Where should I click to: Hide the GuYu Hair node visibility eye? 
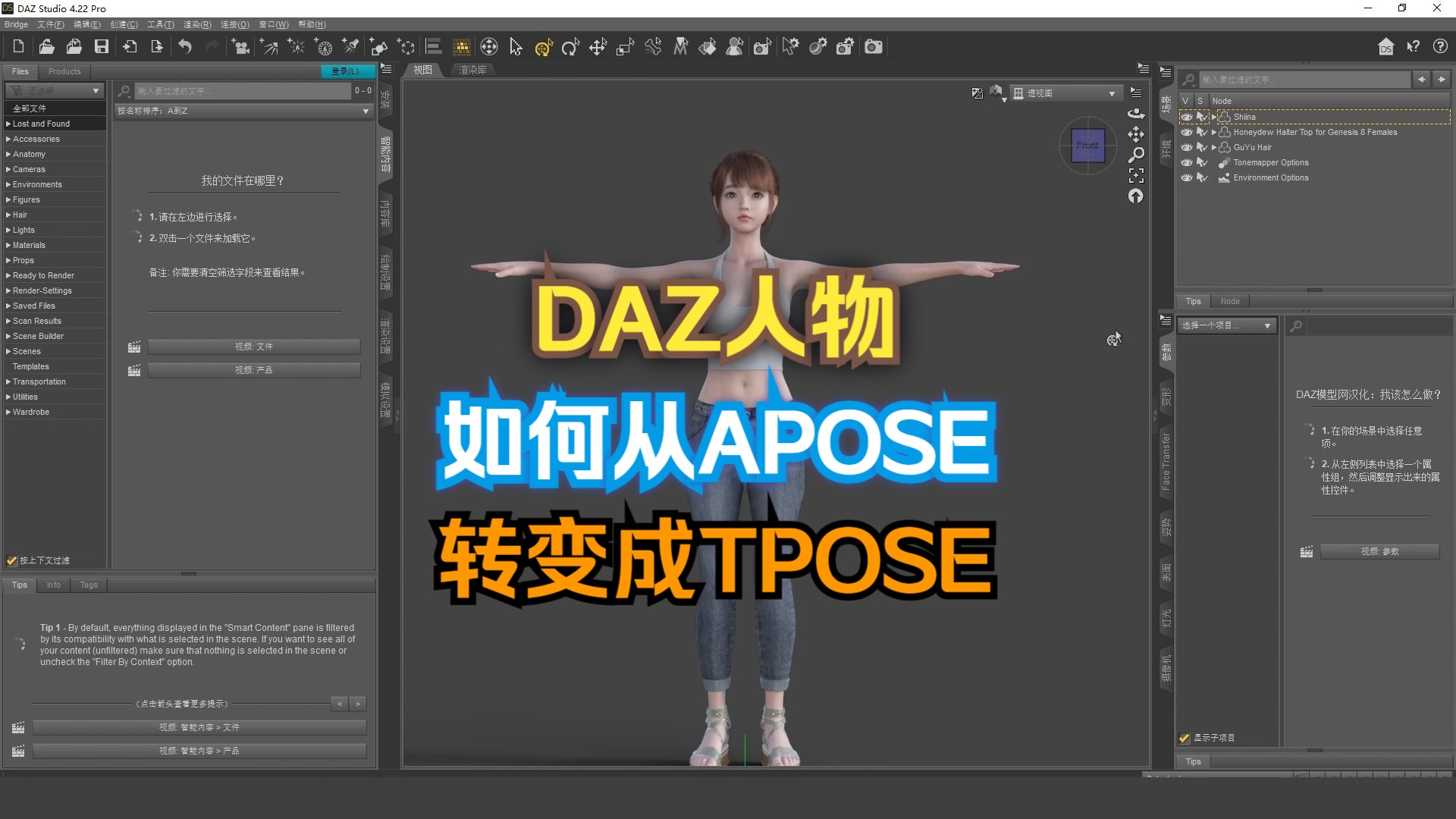1187,147
